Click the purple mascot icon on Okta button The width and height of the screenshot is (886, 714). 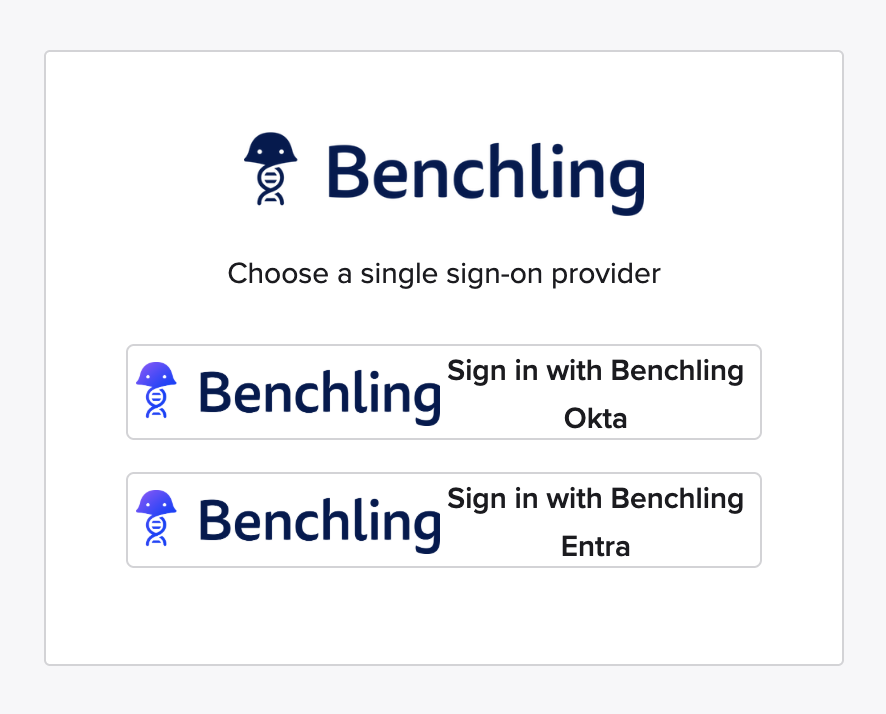156,390
